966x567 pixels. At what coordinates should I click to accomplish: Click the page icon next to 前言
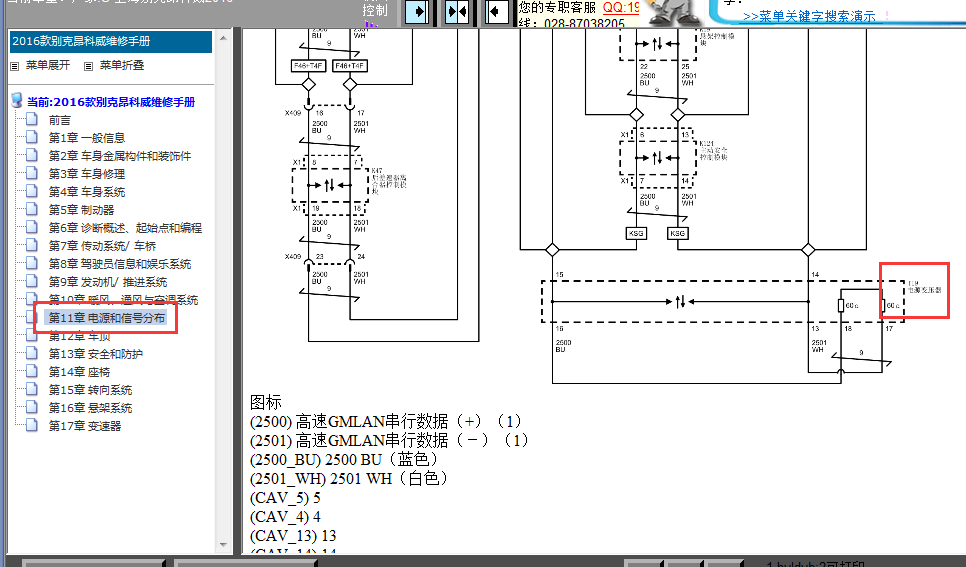[x=32, y=119]
